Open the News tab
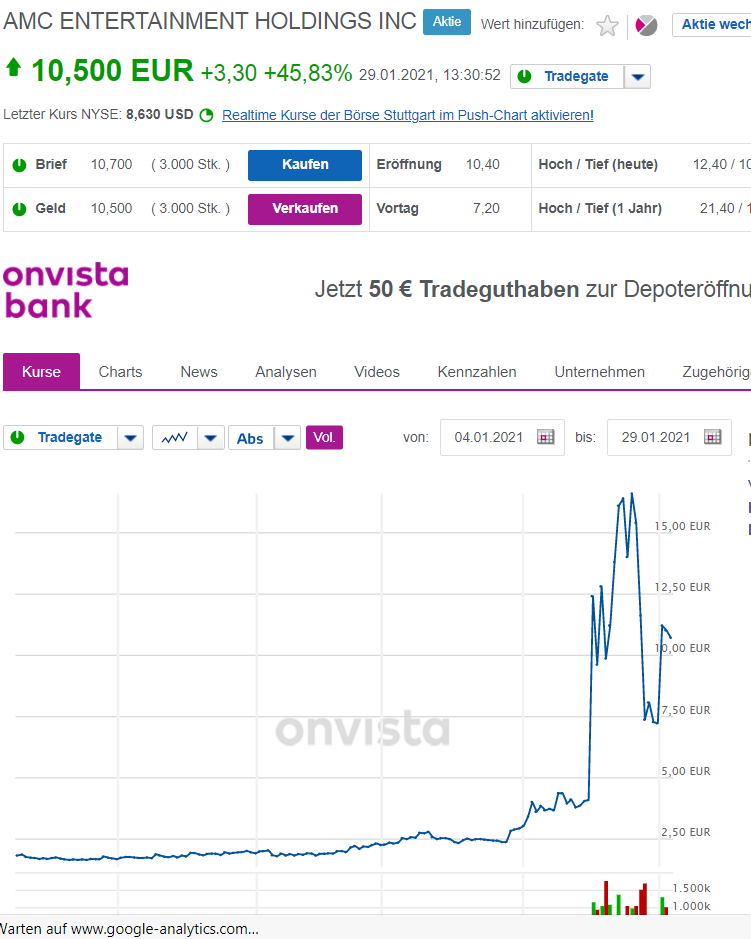 click(199, 372)
